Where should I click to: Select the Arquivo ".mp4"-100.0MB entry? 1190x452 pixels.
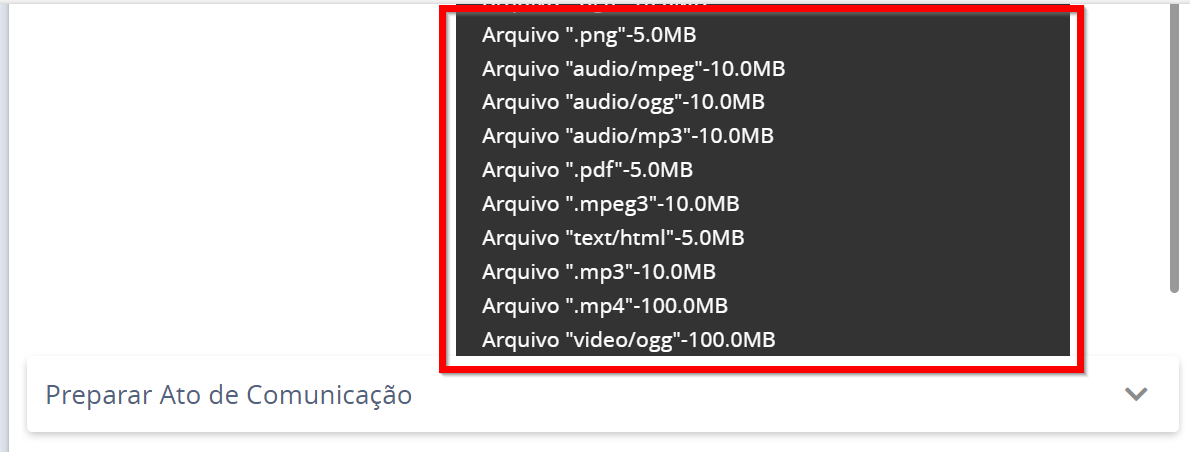tap(605, 306)
